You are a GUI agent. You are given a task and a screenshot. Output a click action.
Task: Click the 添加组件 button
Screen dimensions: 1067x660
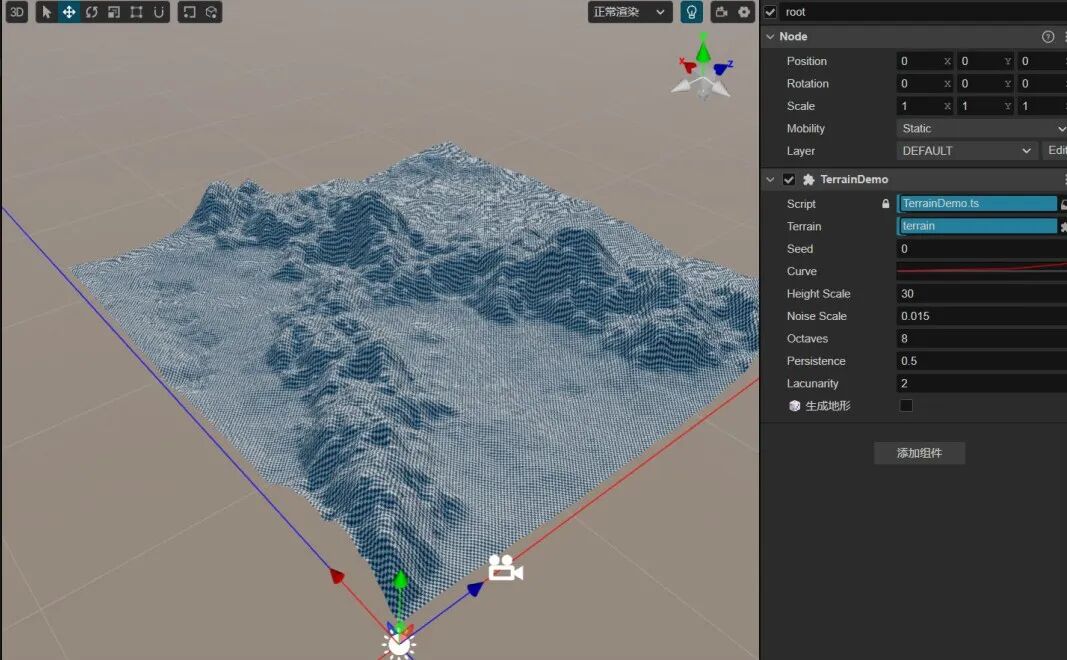[x=919, y=453]
